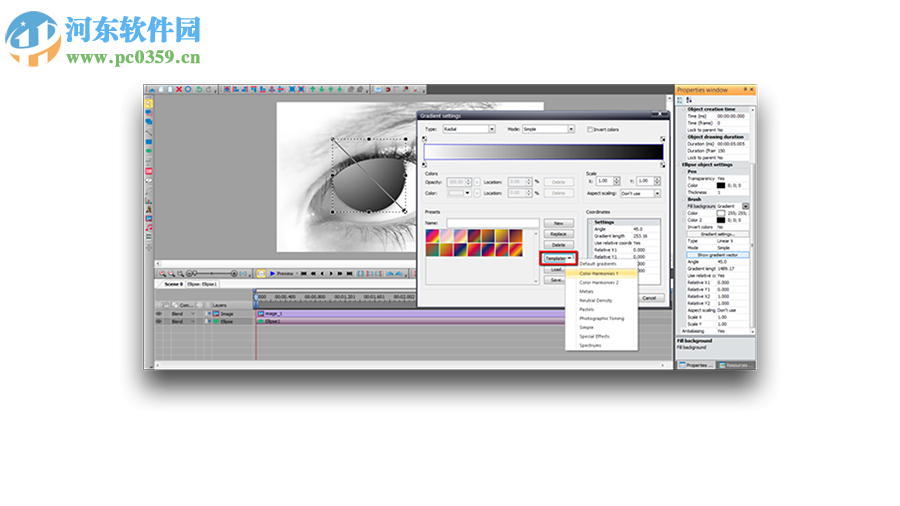Choose Metals template
900x506 pixels.
pyautogui.click(x=601, y=291)
